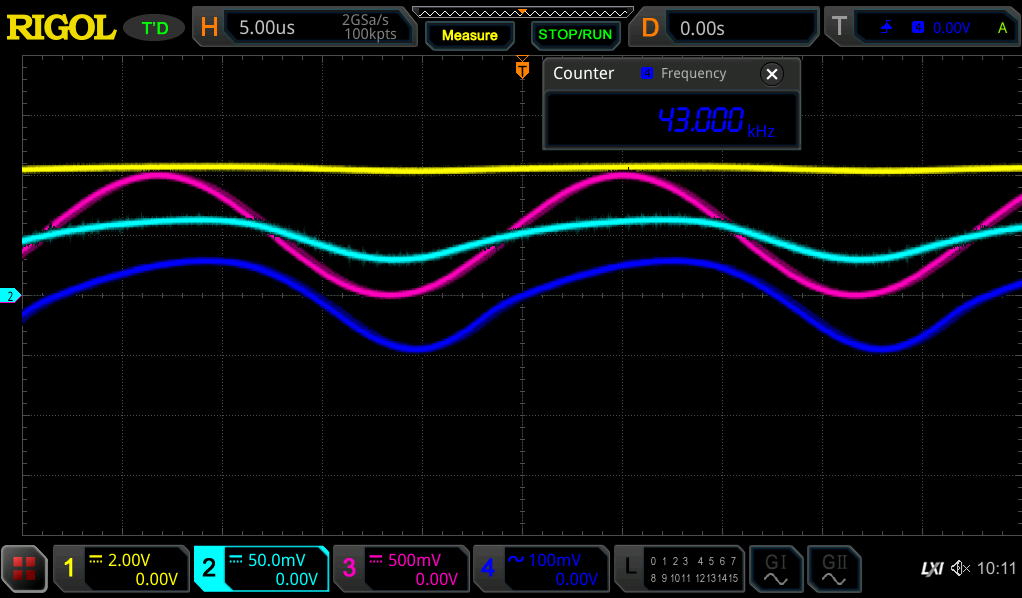
Task: Open horizontal timebase H settings
Action: pos(209,27)
